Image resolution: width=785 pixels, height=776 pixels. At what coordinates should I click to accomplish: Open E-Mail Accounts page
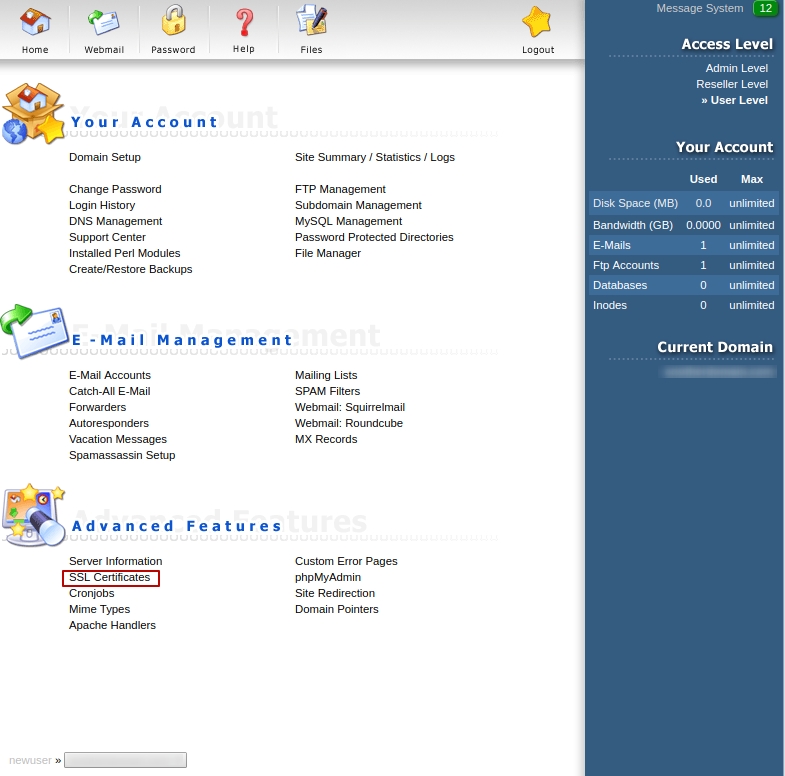[x=110, y=375]
